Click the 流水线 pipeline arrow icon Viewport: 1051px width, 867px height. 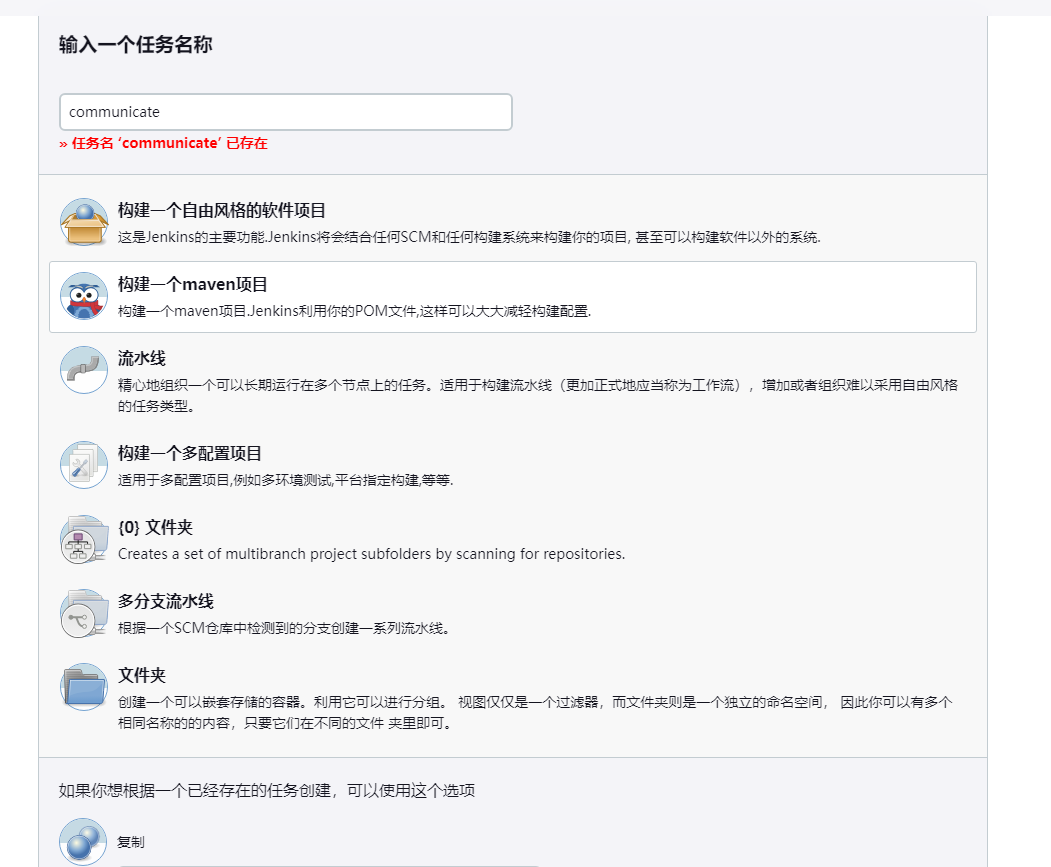pos(83,371)
